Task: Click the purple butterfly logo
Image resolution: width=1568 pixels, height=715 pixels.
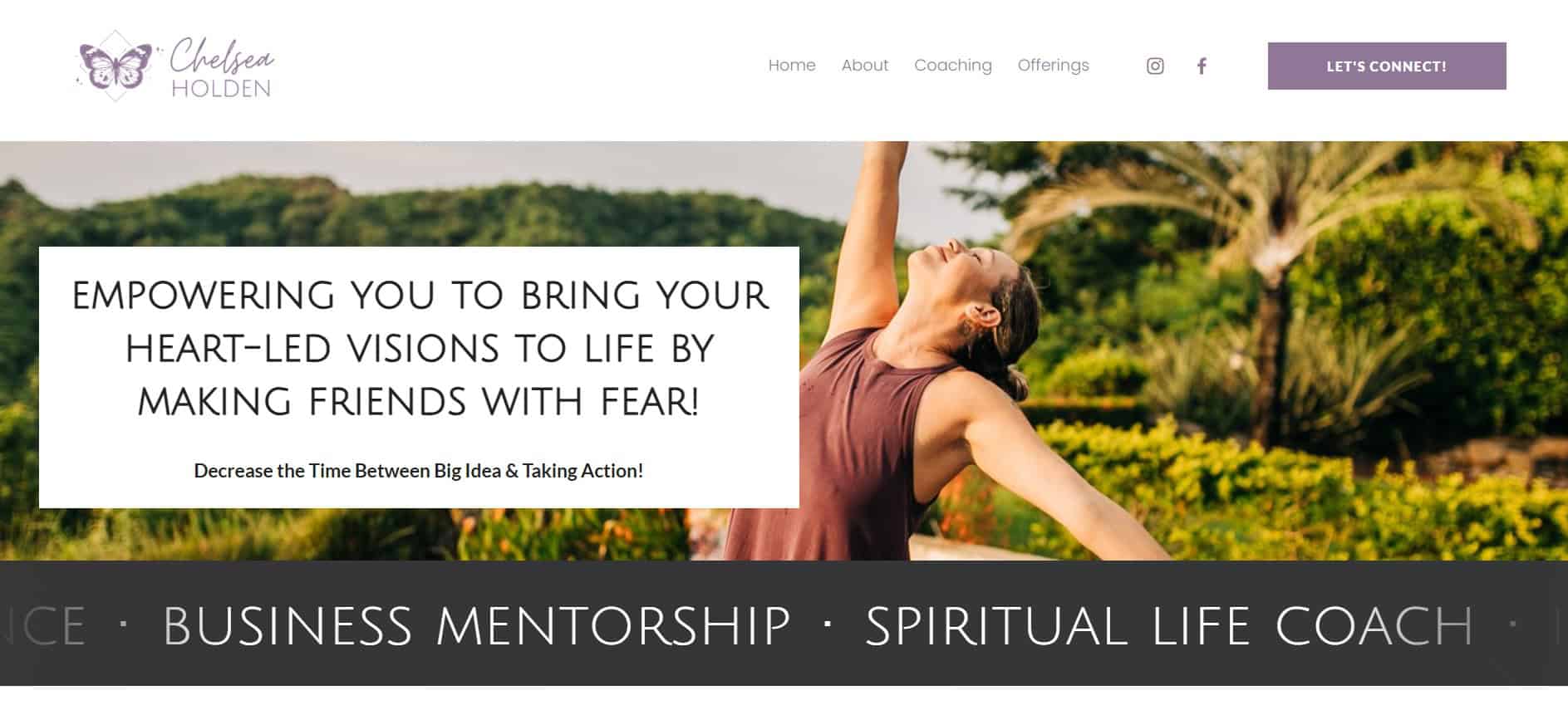Action: [116, 66]
